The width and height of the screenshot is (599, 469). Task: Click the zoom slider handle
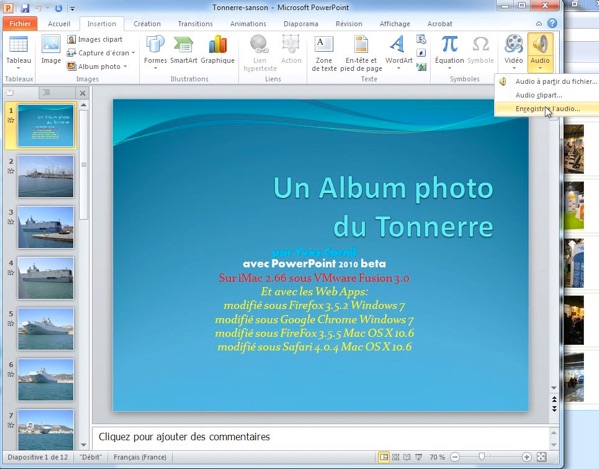(x=481, y=456)
